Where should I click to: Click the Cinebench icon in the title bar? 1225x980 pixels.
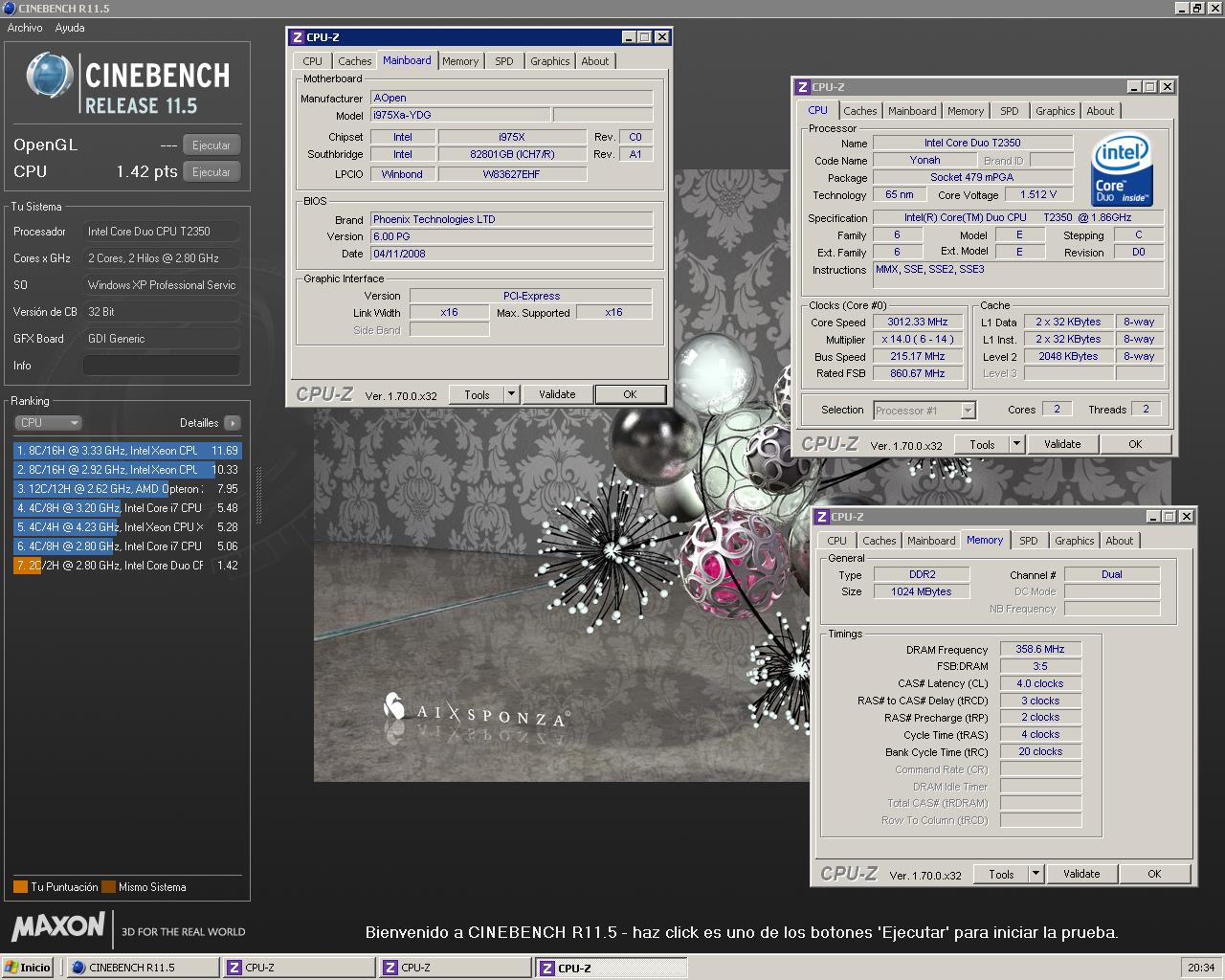tap(10, 8)
